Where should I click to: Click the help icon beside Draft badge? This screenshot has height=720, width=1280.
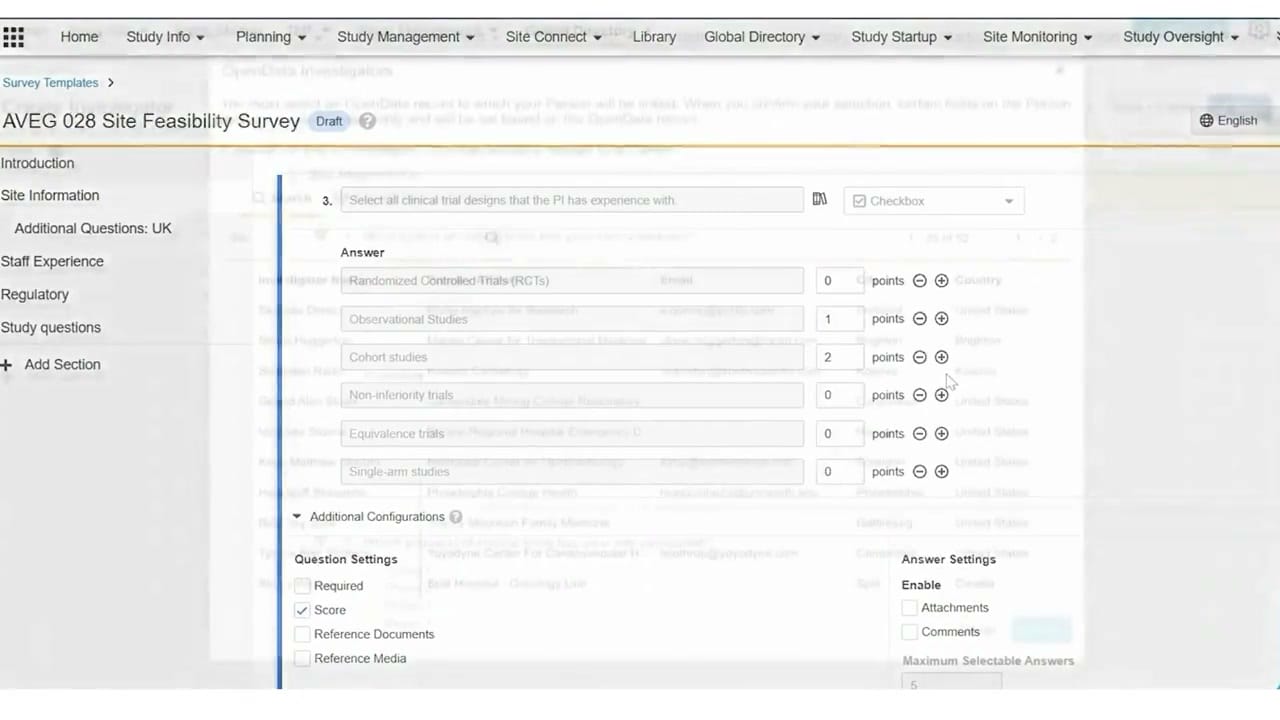367,121
